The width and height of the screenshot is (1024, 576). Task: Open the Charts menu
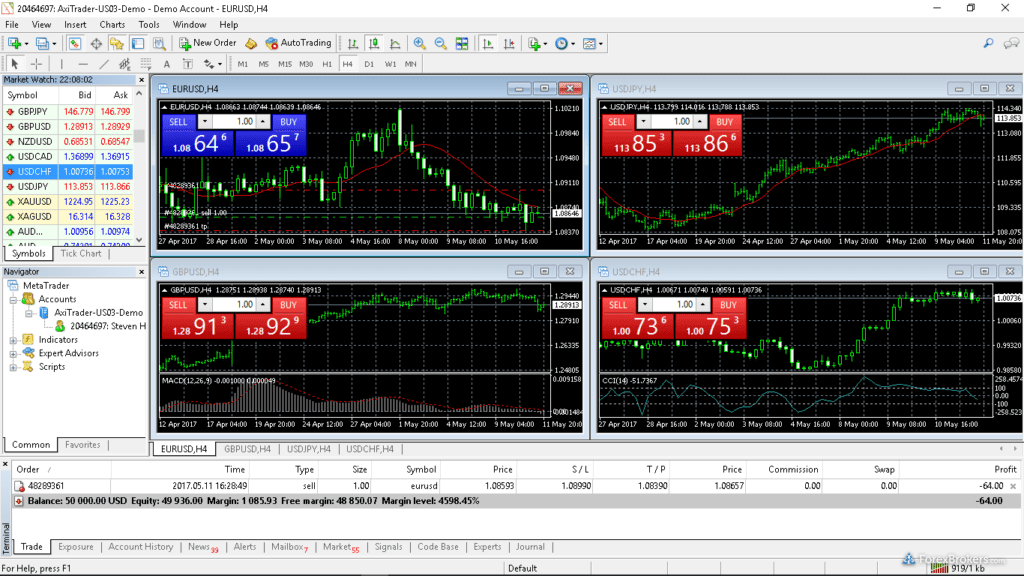(111, 24)
